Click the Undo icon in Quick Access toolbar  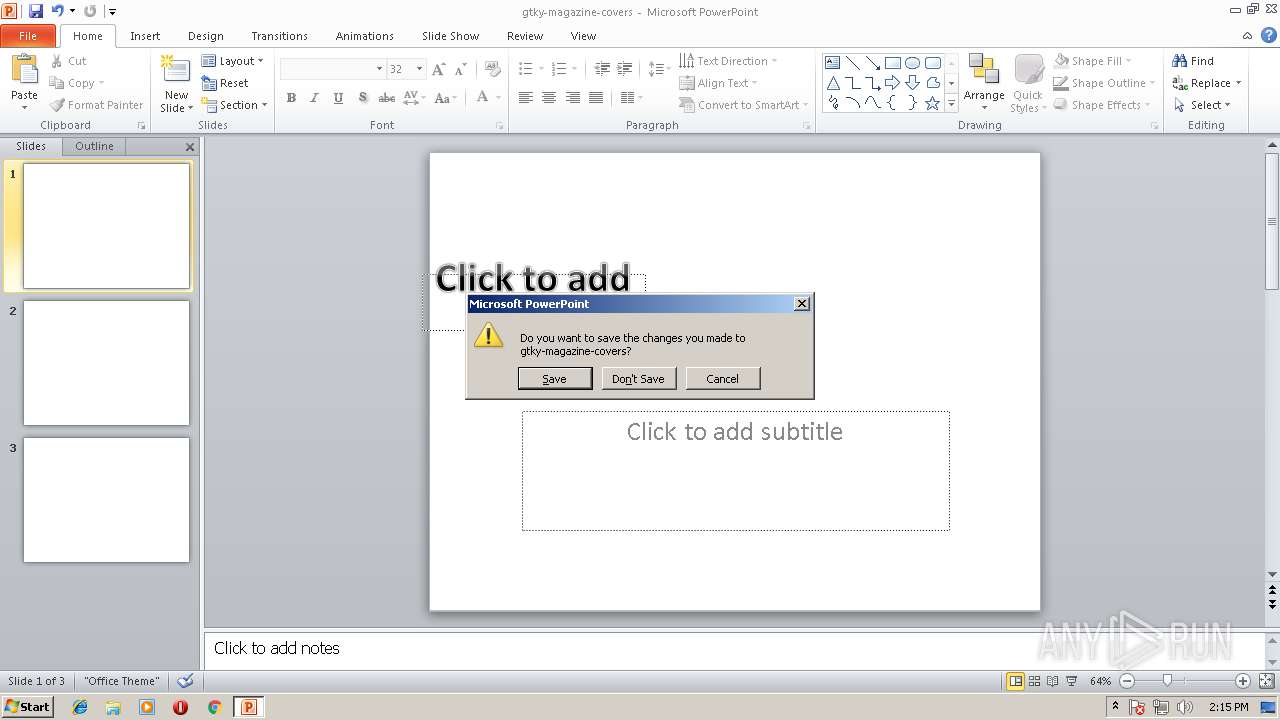pyautogui.click(x=57, y=11)
